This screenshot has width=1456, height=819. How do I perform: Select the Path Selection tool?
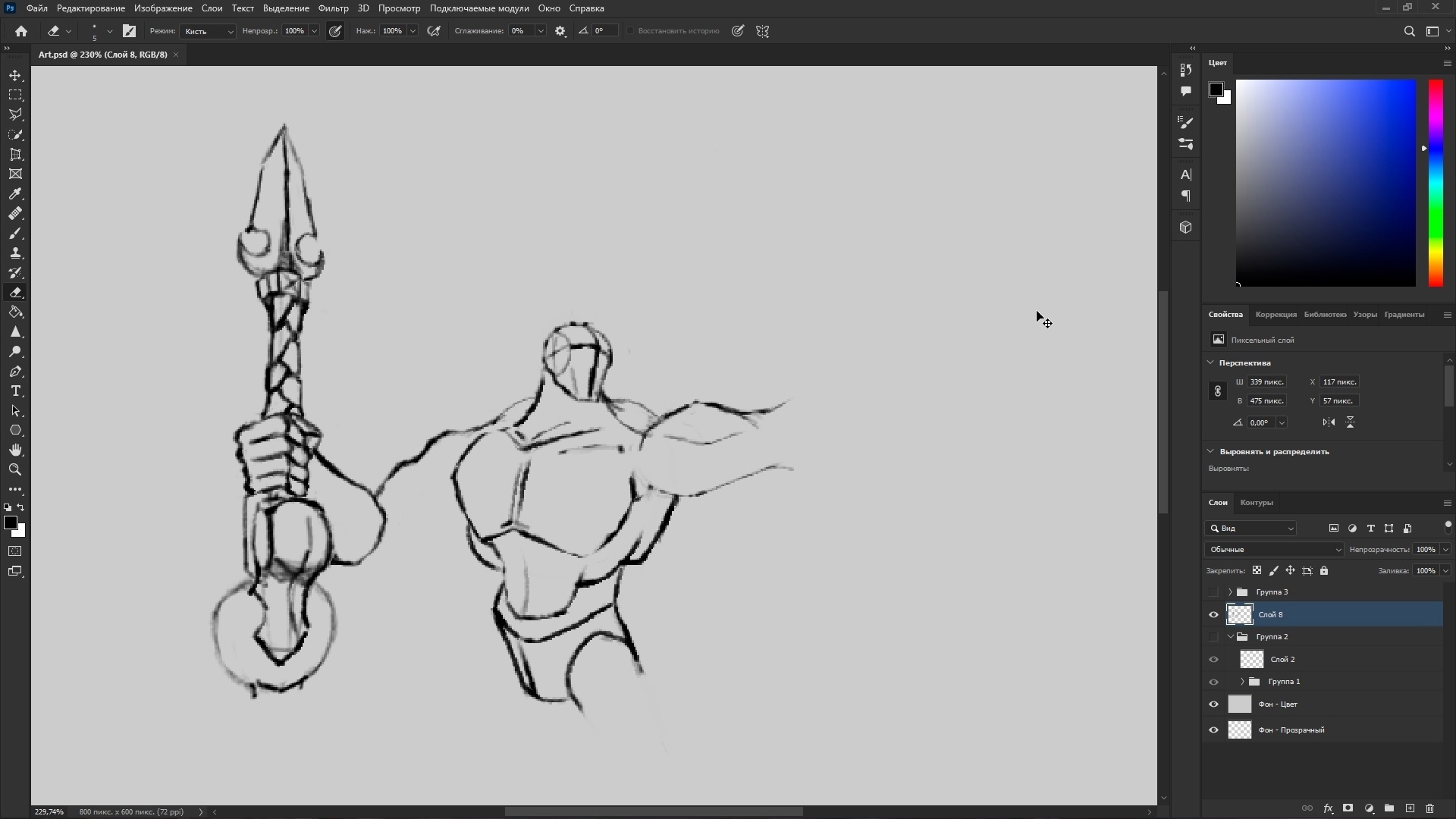pyautogui.click(x=15, y=410)
